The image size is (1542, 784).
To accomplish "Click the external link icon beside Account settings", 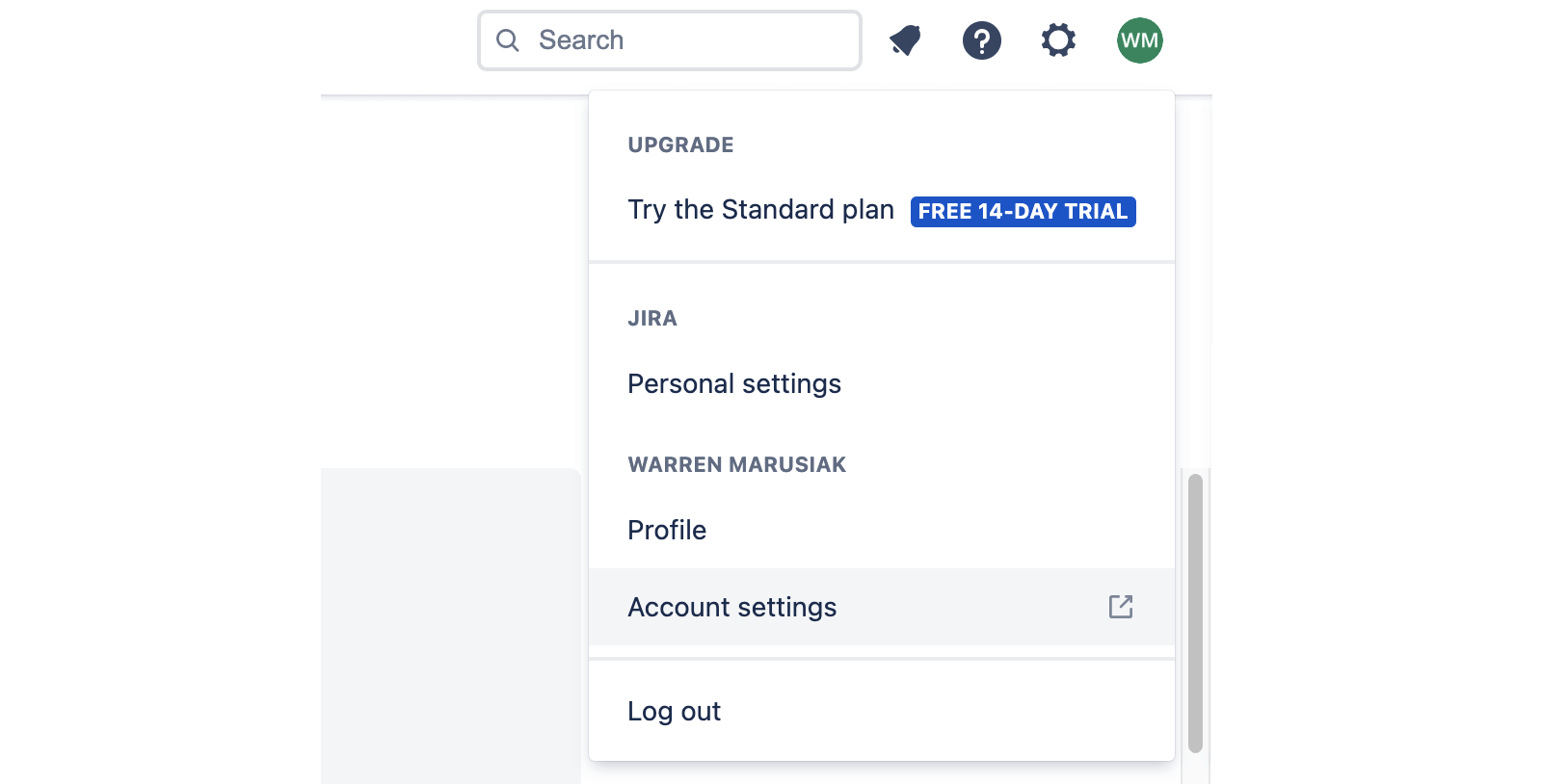I will click(1120, 607).
